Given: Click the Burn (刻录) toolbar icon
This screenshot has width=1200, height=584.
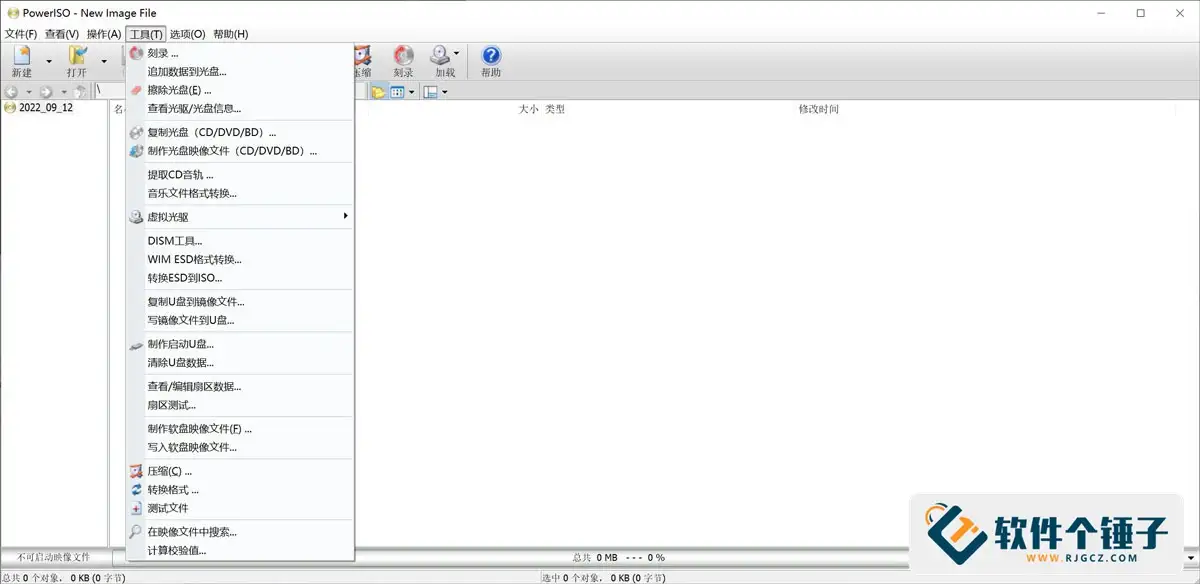Looking at the screenshot, I should click(403, 61).
